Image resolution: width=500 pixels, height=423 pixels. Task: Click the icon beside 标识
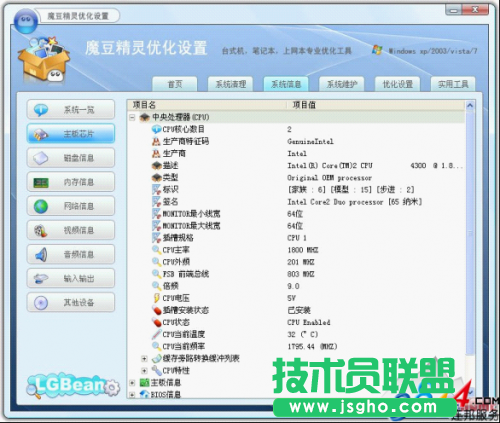156,189
